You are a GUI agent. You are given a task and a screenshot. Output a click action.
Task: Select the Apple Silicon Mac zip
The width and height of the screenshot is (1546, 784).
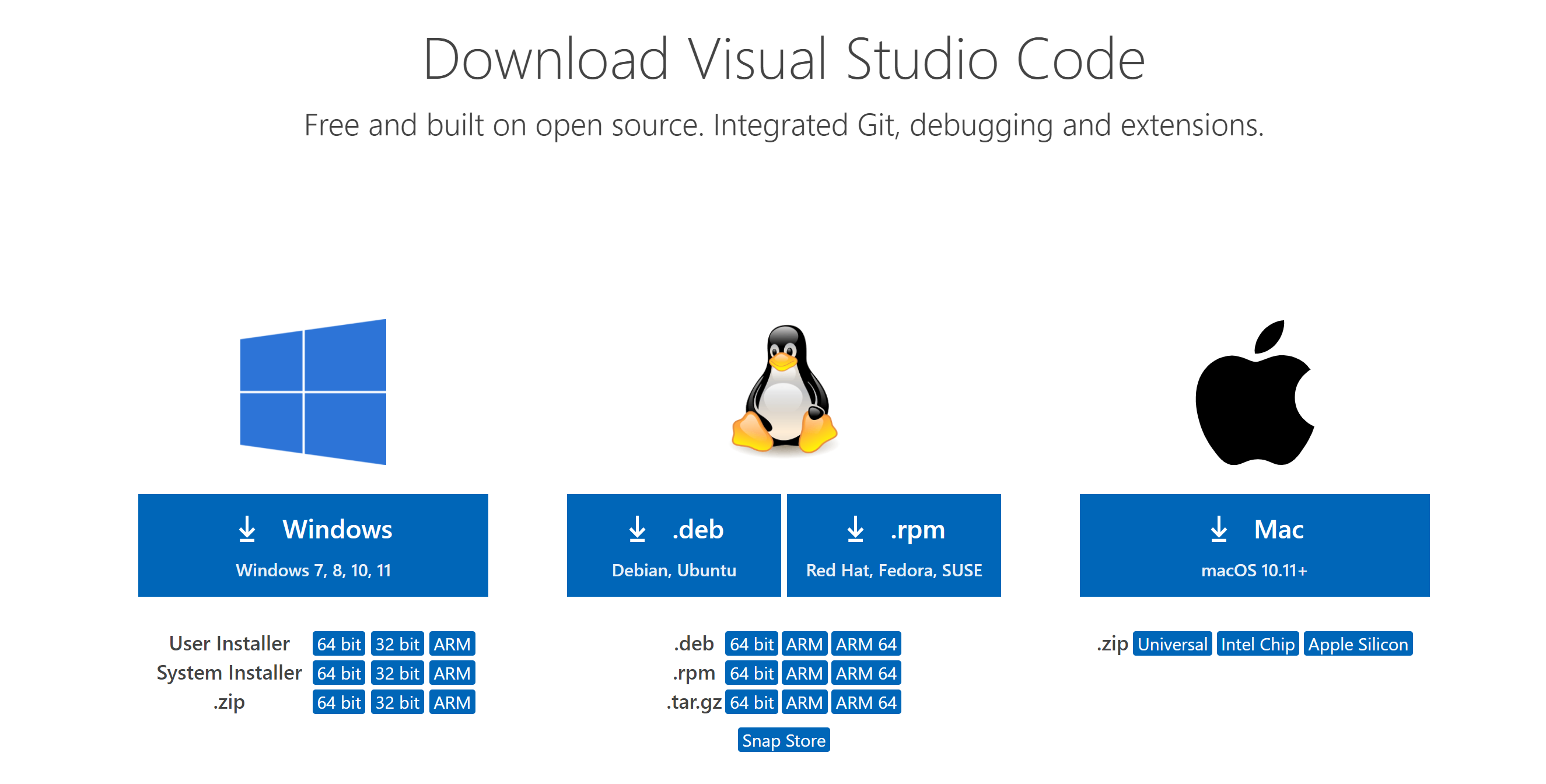1358,644
